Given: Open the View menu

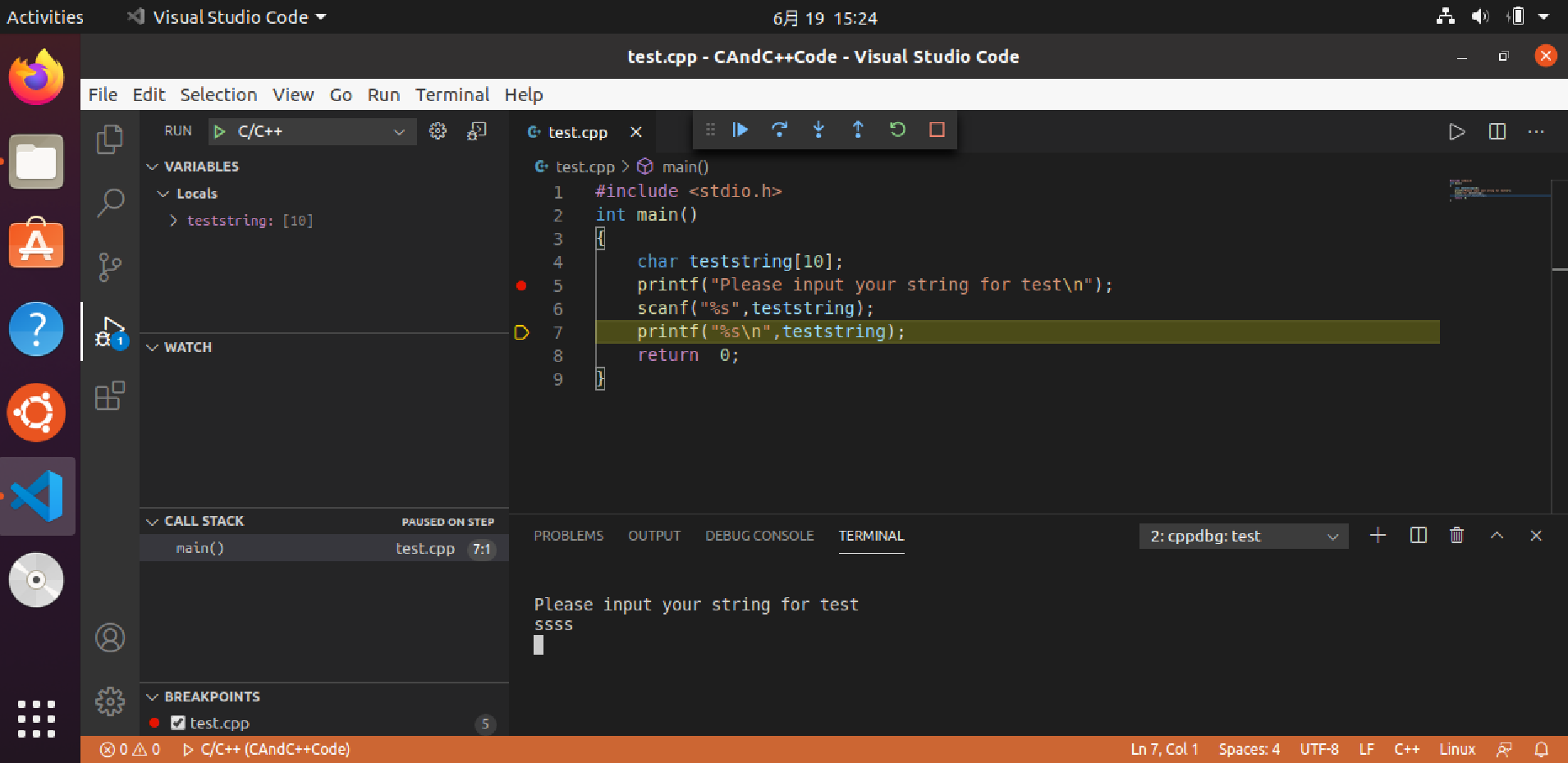Looking at the screenshot, I should coord(293,94).
